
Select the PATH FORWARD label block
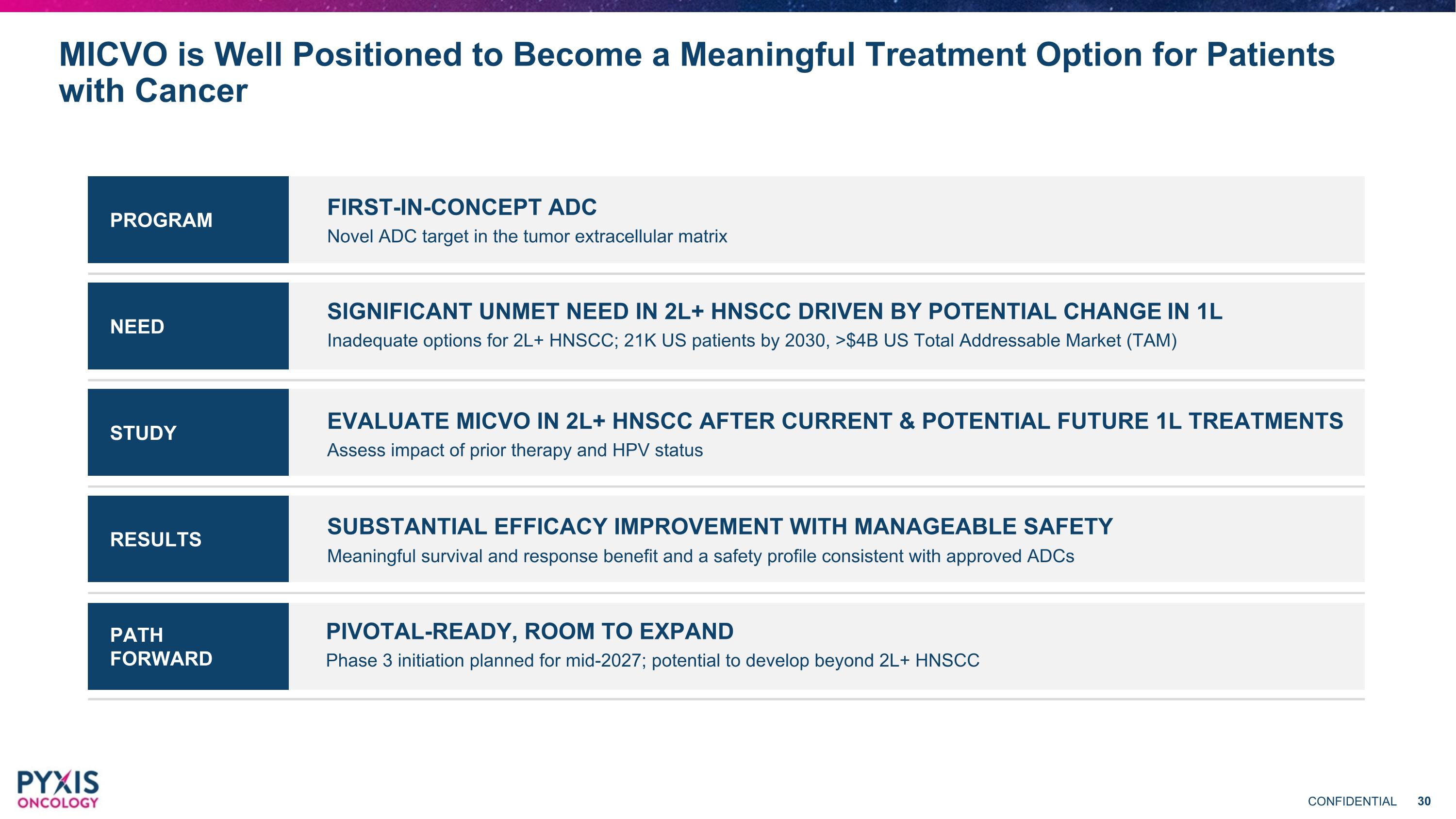(188, 646)
